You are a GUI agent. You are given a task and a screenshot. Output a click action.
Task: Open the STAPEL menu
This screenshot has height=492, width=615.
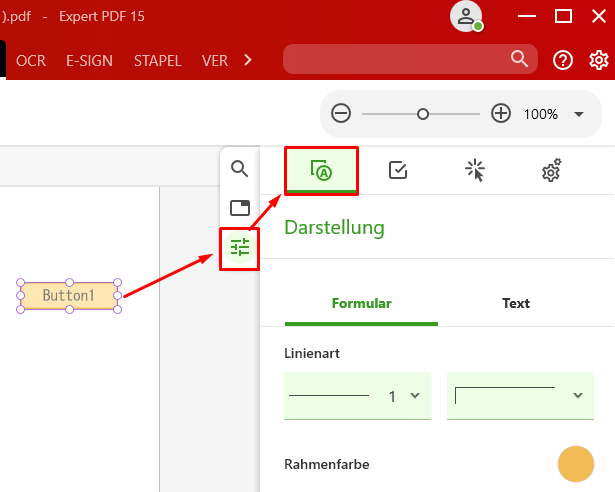click(158, 61)
